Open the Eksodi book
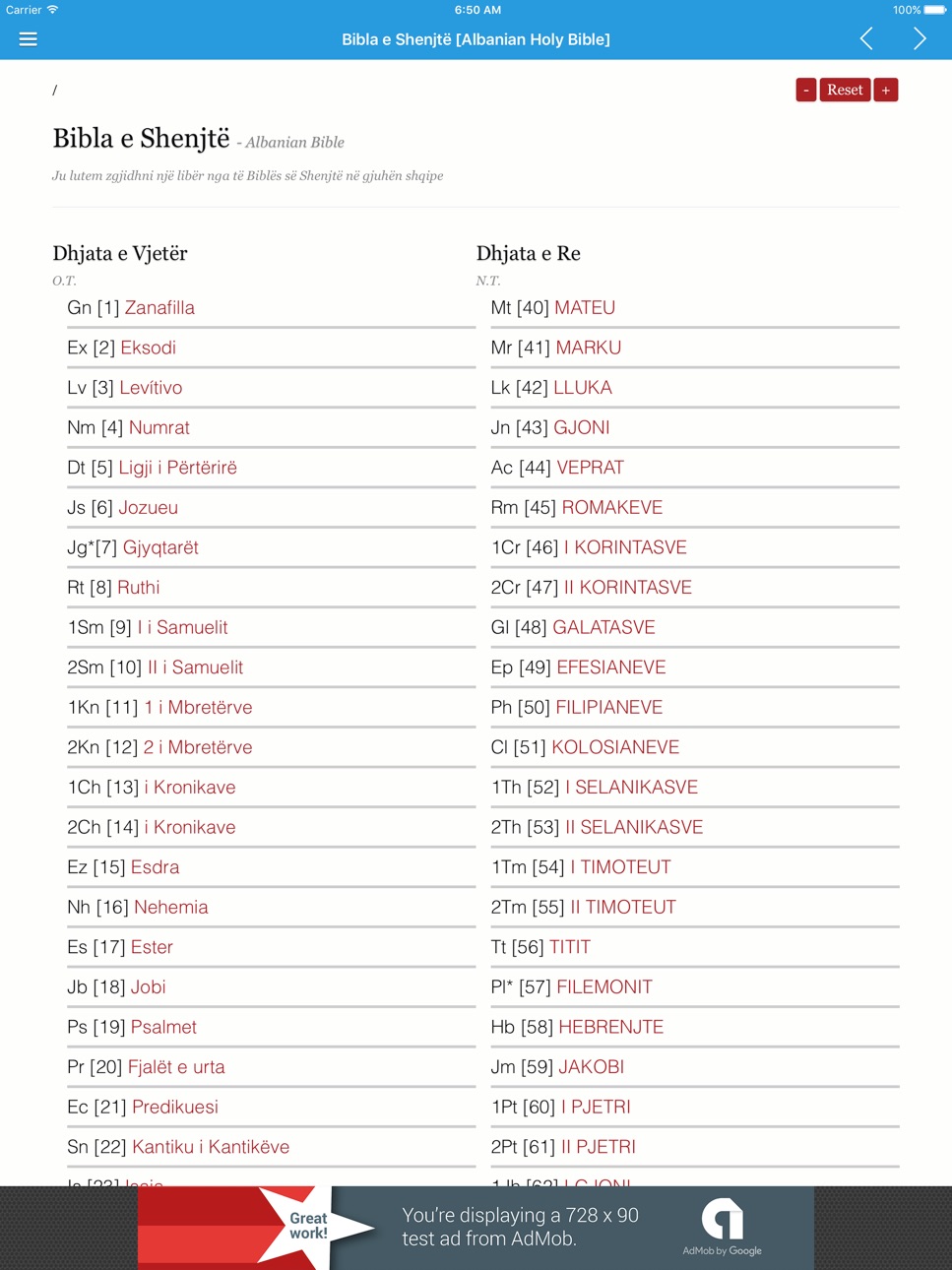952x1270 pixels. [x=148, y=348]
